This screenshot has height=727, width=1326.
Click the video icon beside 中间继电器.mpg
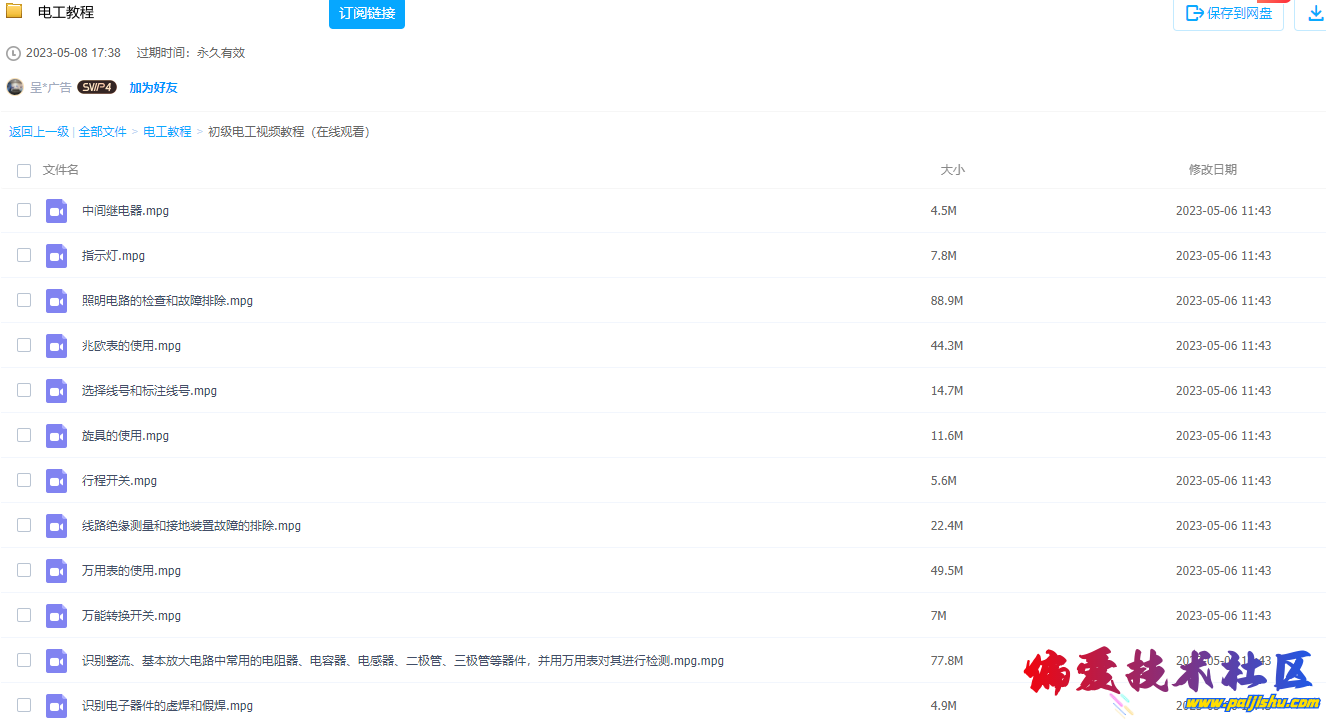(x=56, y=210)
